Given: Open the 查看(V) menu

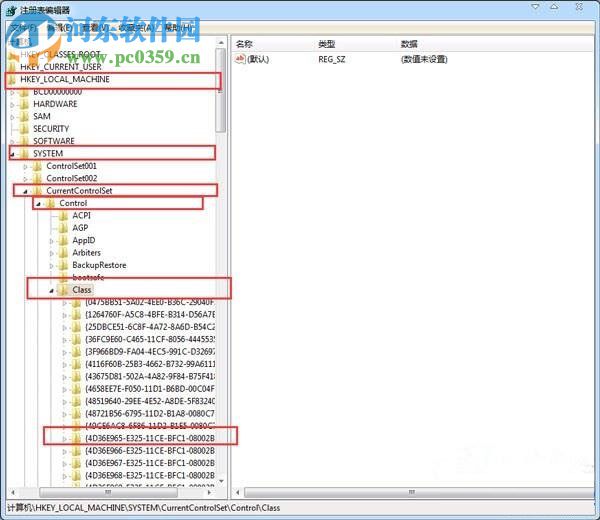Looking at the screenshot, I should (x=95, y=28).
